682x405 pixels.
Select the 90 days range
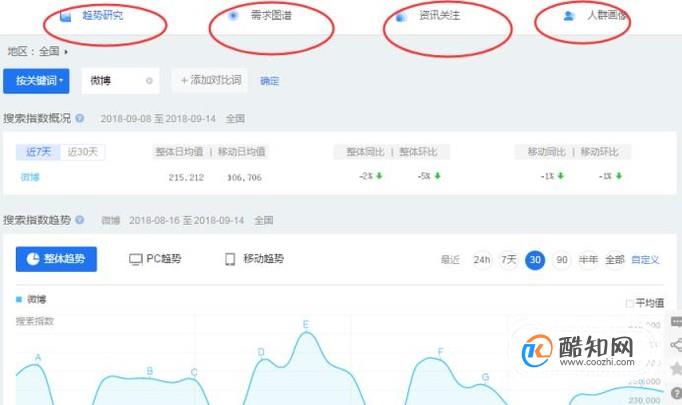point(562,260)
